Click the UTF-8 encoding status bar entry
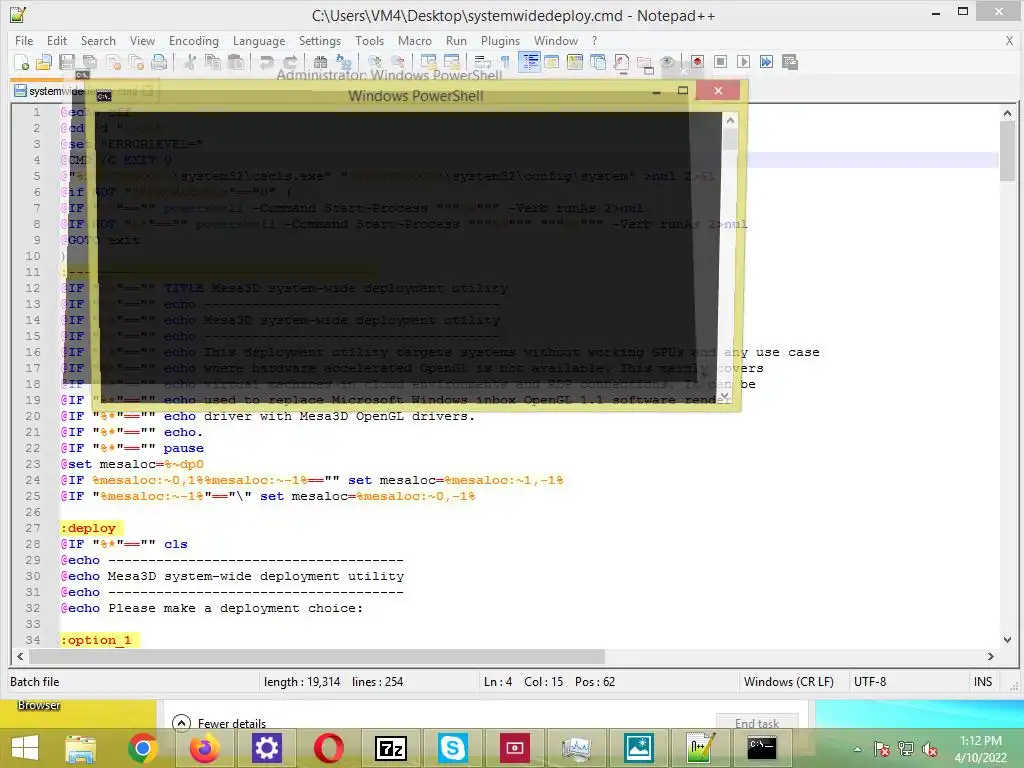This screenshot has height=768, width=1024. point(870,682)
